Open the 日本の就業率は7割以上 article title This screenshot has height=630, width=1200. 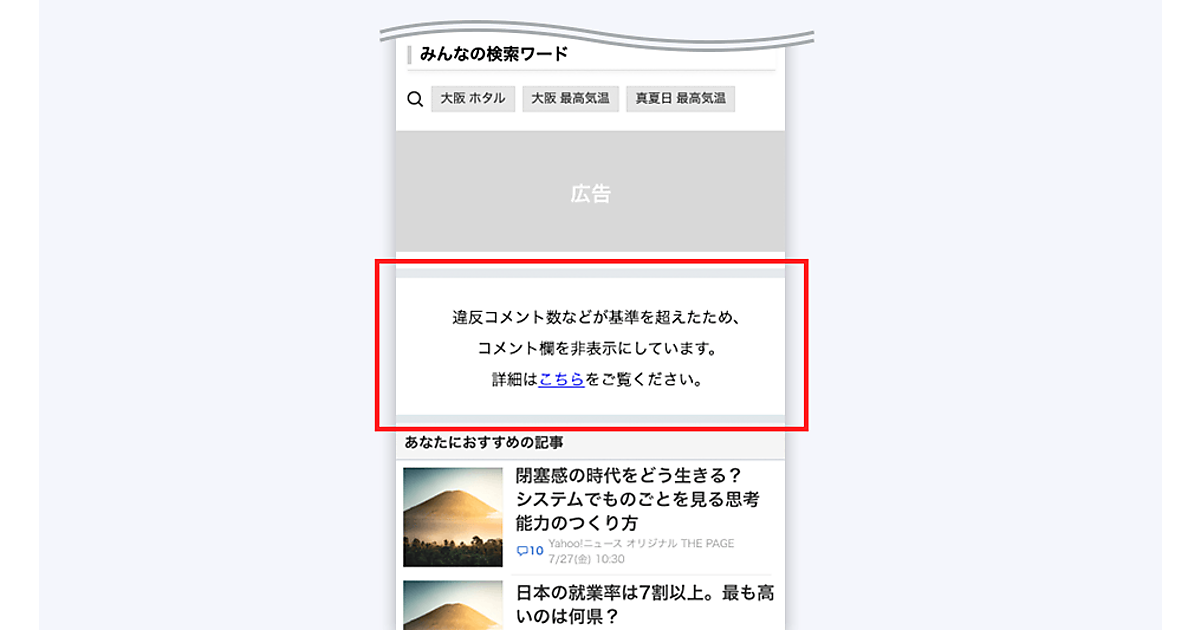click(x=645, y=605)
